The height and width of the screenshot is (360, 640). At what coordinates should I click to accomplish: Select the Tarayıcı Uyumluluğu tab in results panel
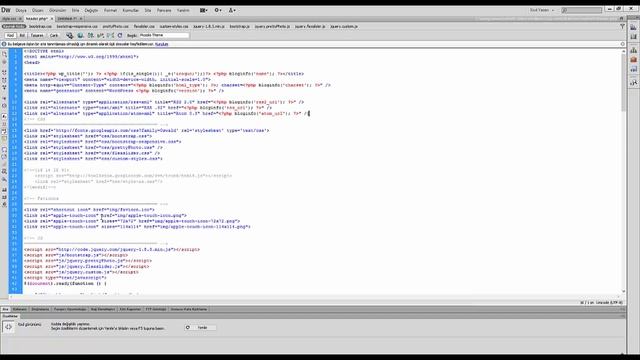coord(70,309)
